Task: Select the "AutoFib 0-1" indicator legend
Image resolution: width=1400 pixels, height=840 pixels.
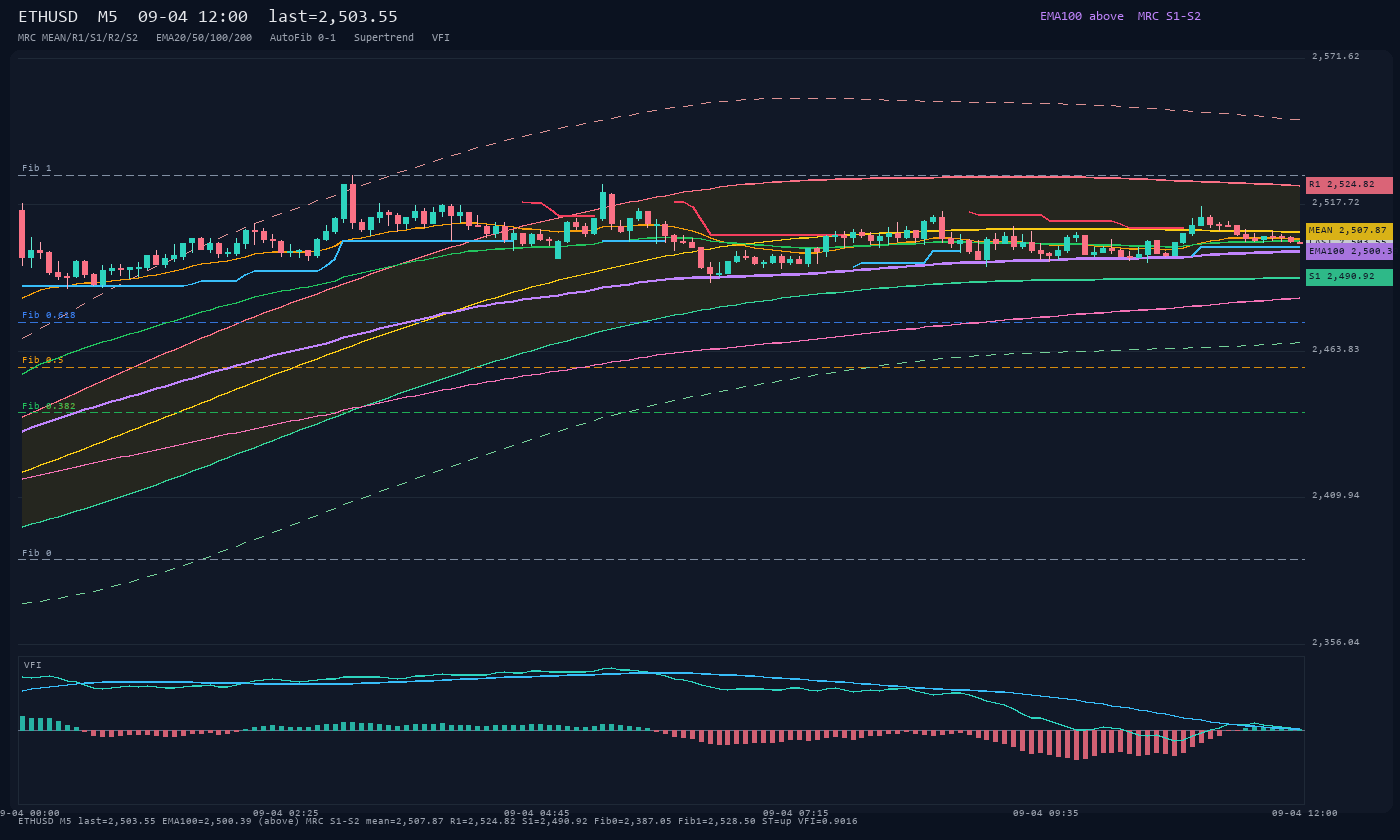Action: pyautogui.click(x=303, y=37)
